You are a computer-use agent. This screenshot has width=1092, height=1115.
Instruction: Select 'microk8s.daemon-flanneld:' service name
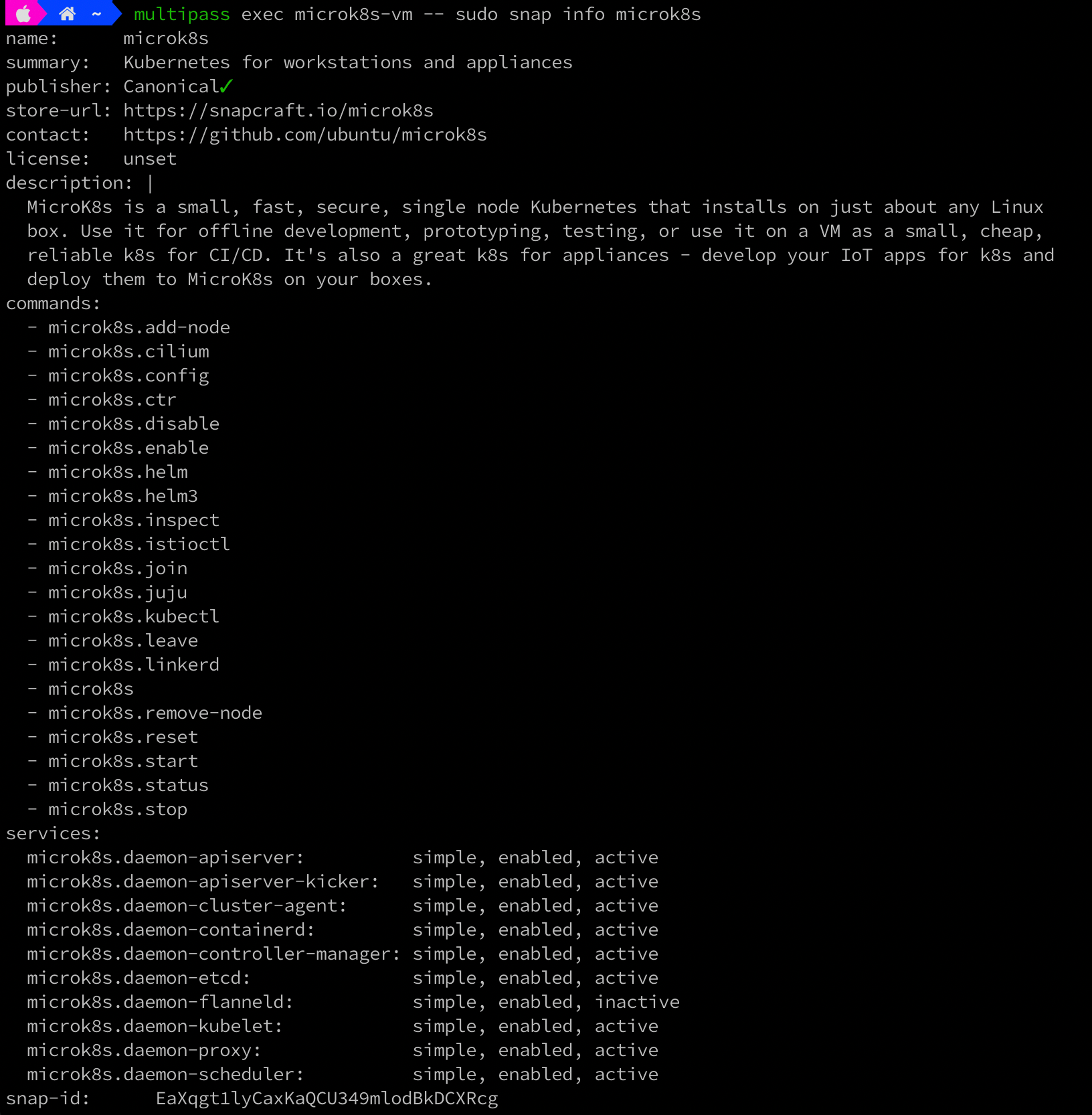click(x=161, y=1002)
